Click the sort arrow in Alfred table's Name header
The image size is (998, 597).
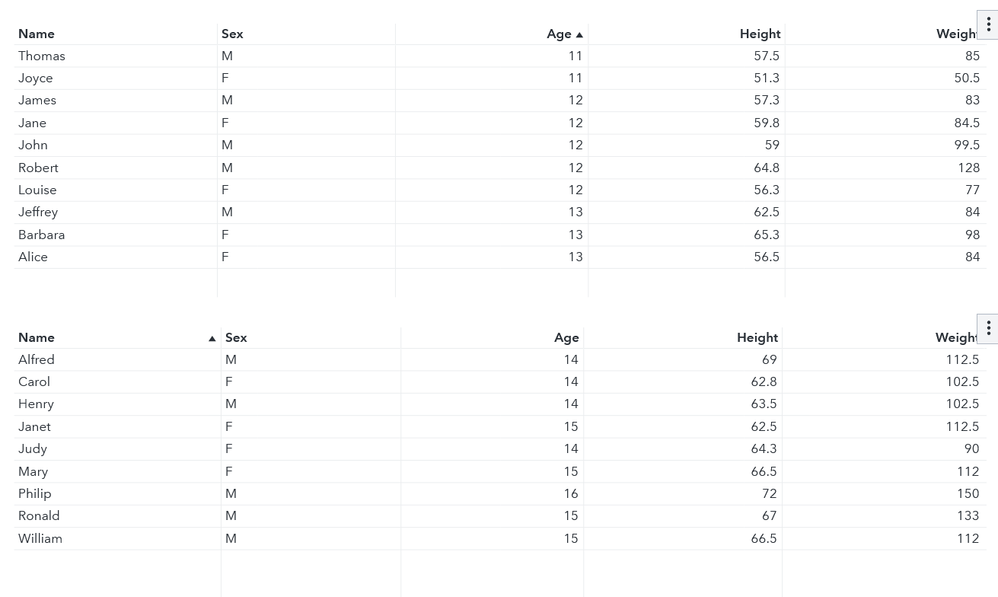(212, 339)
